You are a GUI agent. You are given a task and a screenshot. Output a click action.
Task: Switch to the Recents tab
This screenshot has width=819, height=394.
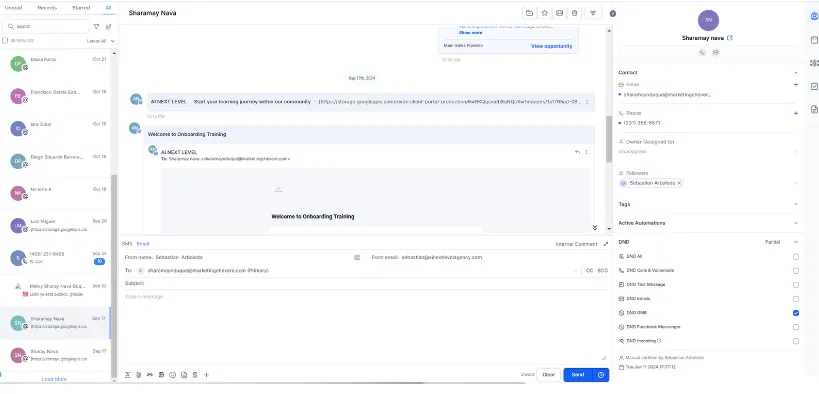click(48, 8)
